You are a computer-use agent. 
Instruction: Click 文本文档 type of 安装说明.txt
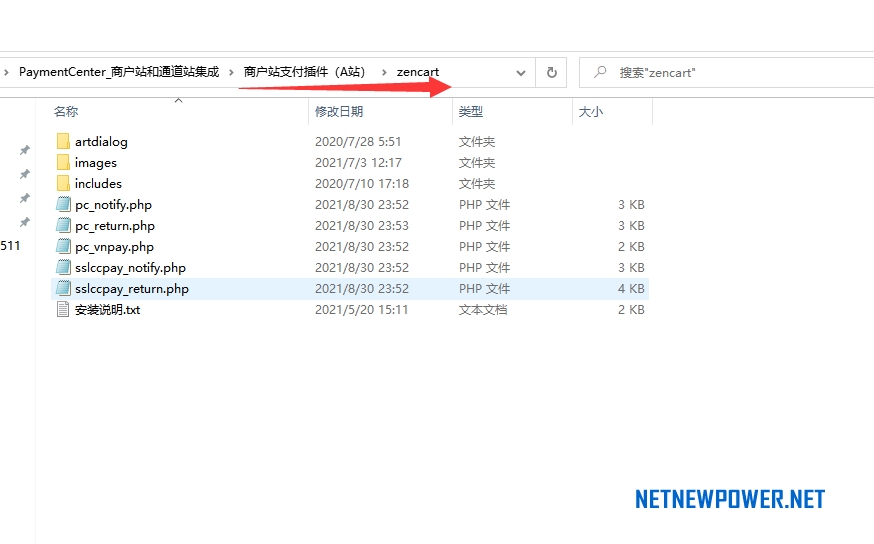point(483,310)
